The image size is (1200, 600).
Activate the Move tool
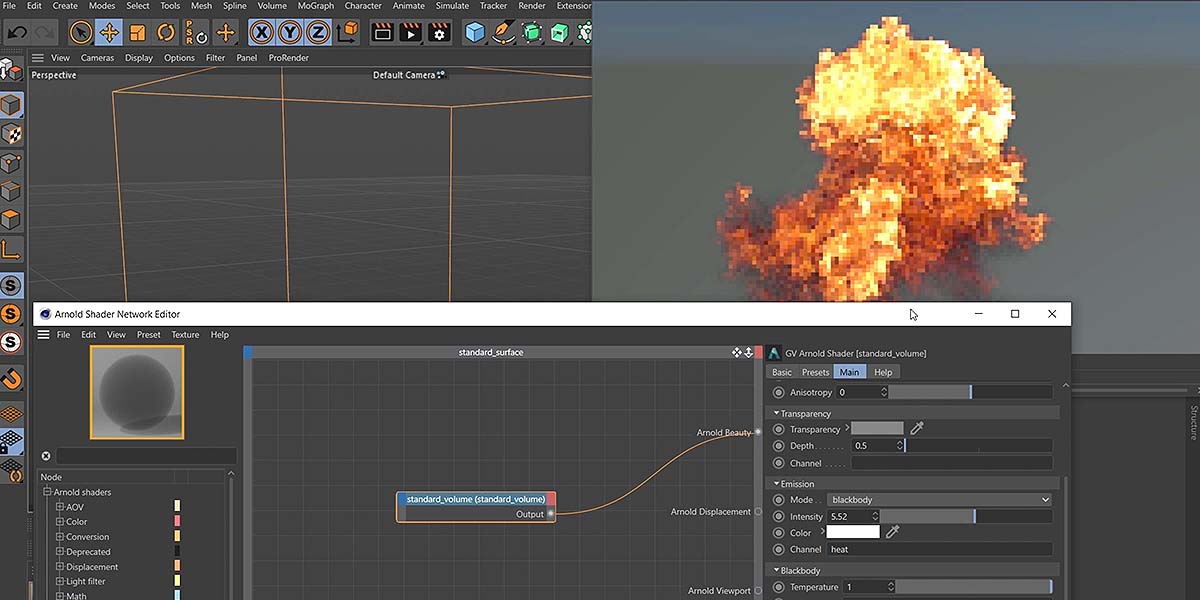click(109, 33)
